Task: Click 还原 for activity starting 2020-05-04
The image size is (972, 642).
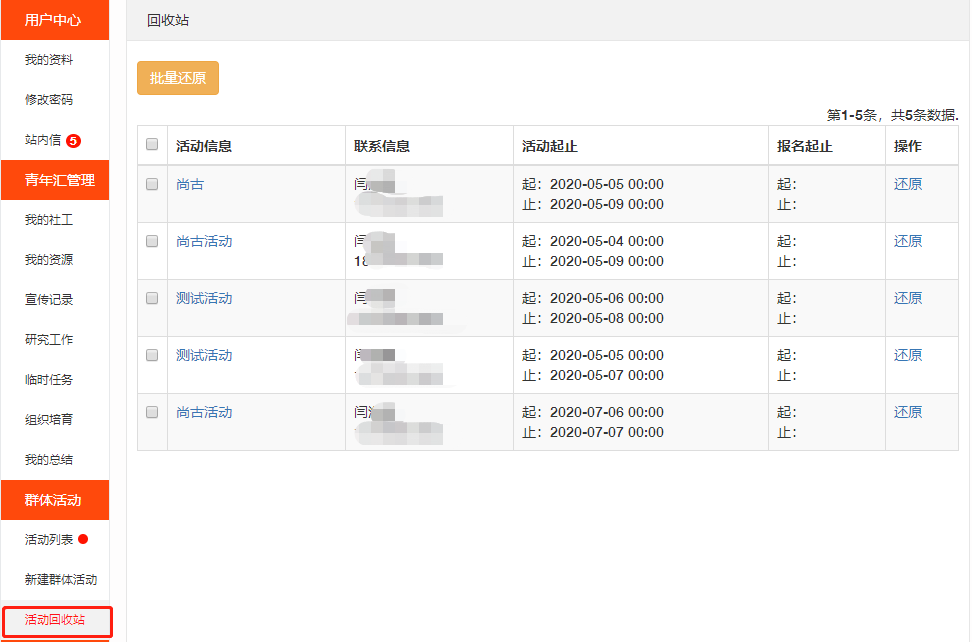Action: (x=908, y=241)
